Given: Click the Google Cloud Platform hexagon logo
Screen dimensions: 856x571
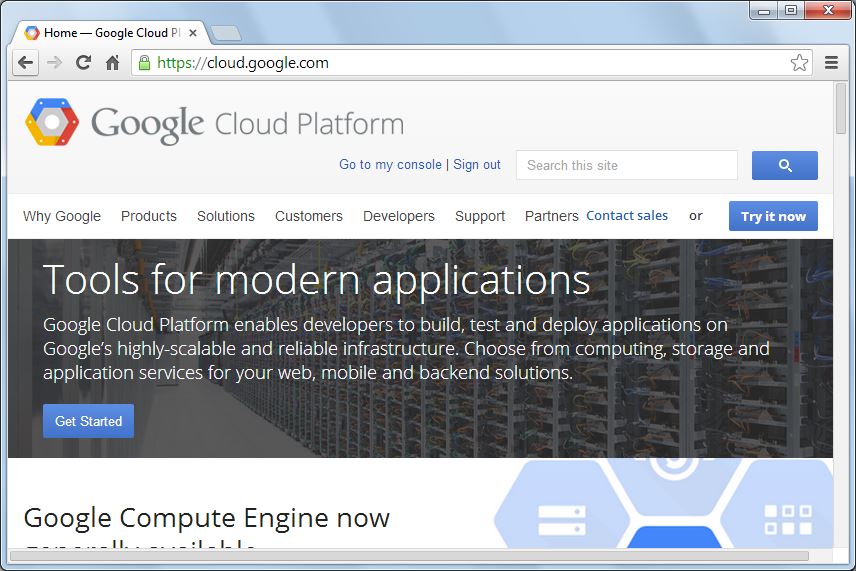Looking at the screenshot, I should (x=52, y=122).
